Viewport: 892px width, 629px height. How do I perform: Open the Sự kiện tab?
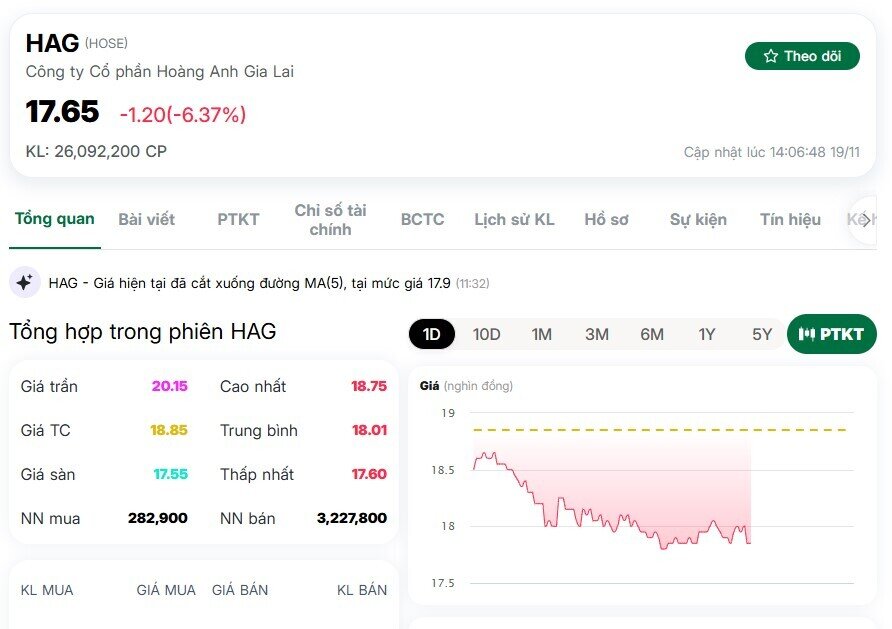point(698,219)
